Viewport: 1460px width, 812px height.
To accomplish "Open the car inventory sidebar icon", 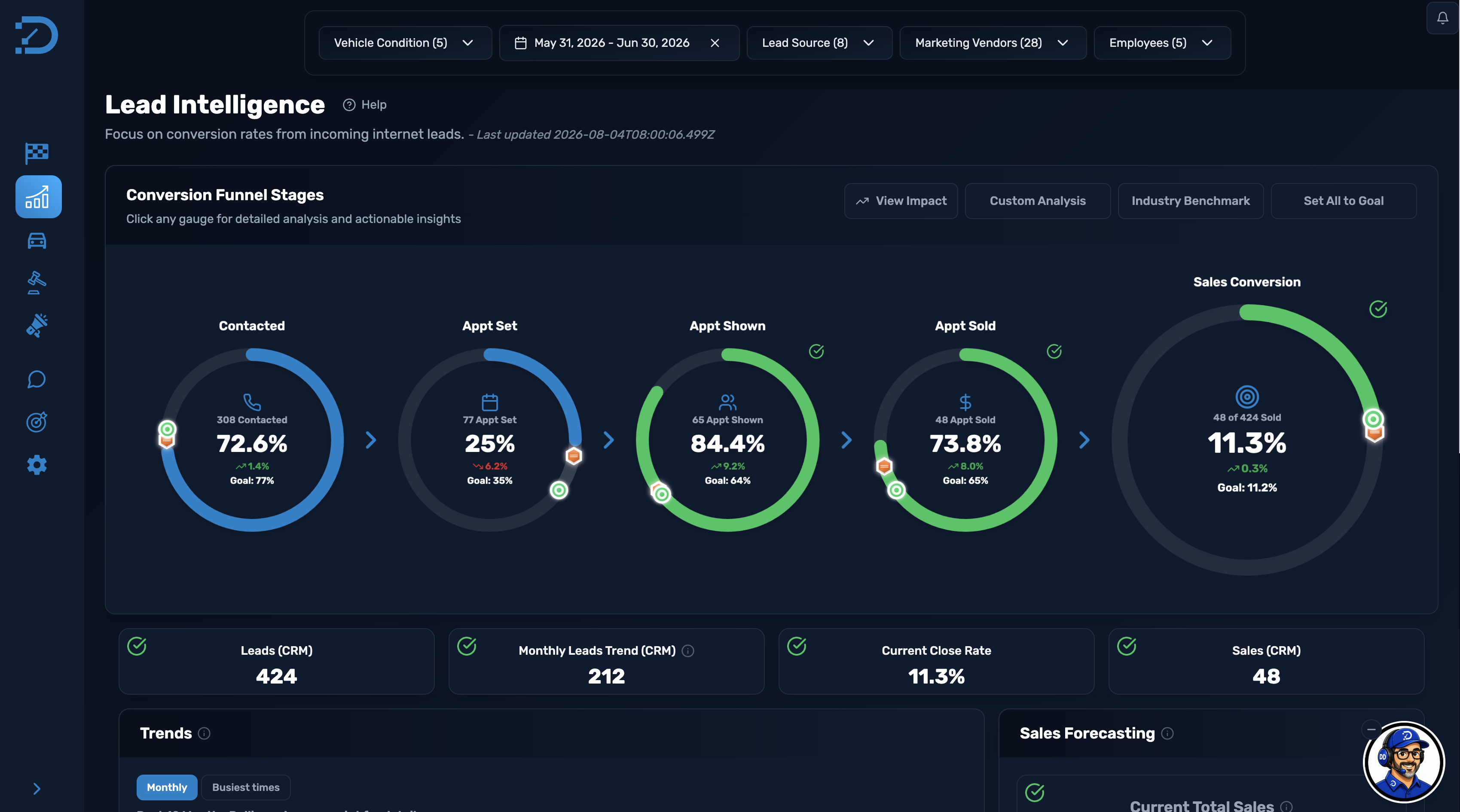I will click(37, 240).
